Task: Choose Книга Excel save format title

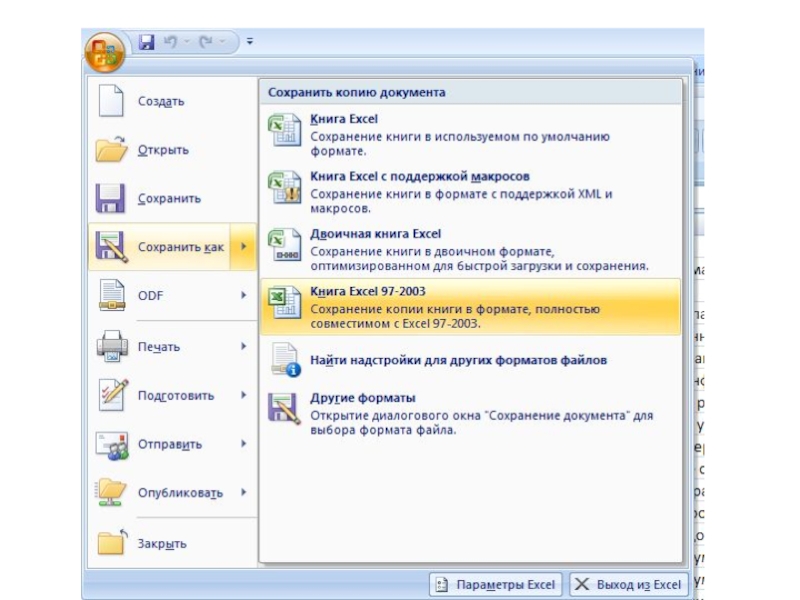Action: tap(344, 119)
